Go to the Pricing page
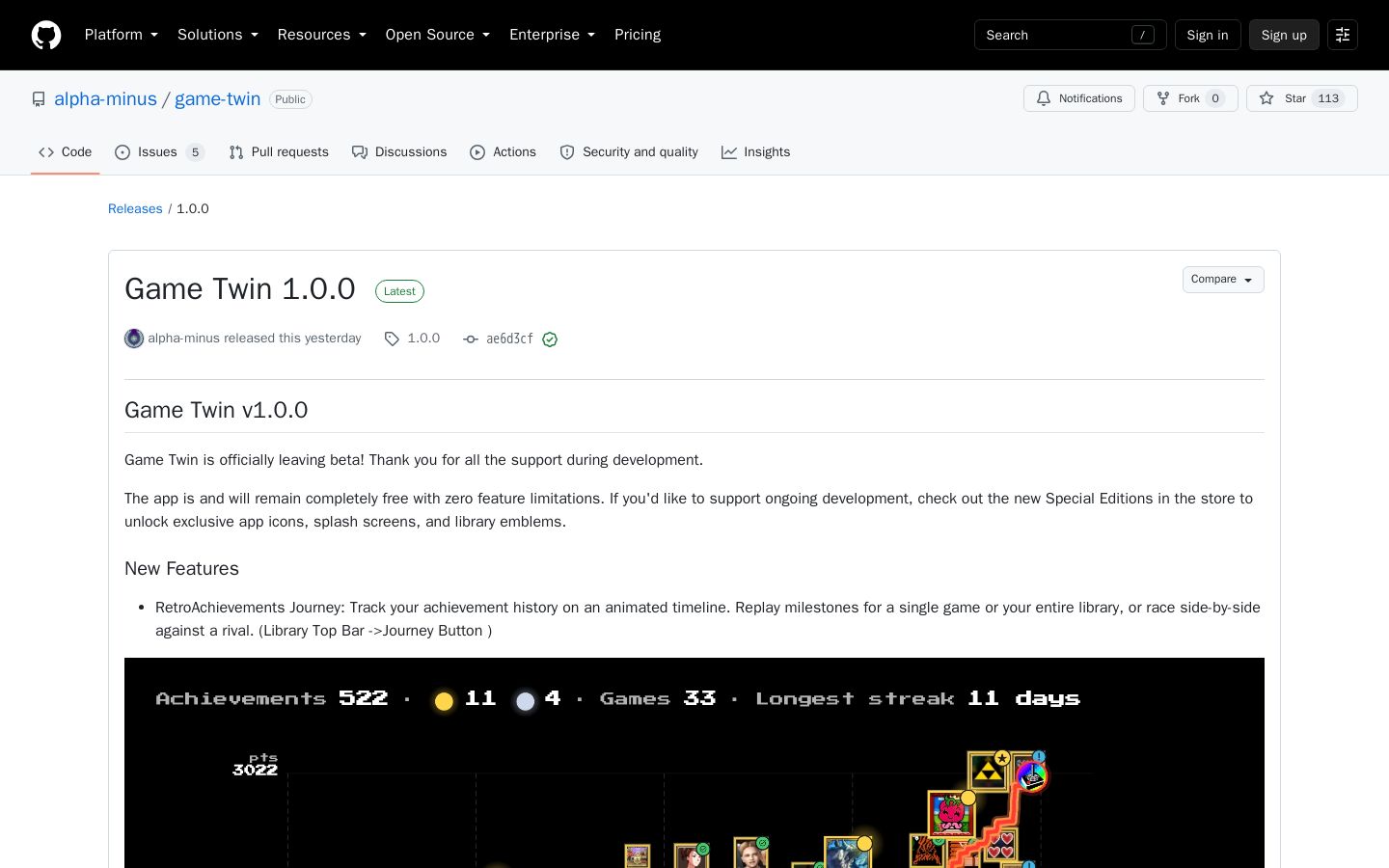Screen dimensions: 1389x868 point(638,35)
